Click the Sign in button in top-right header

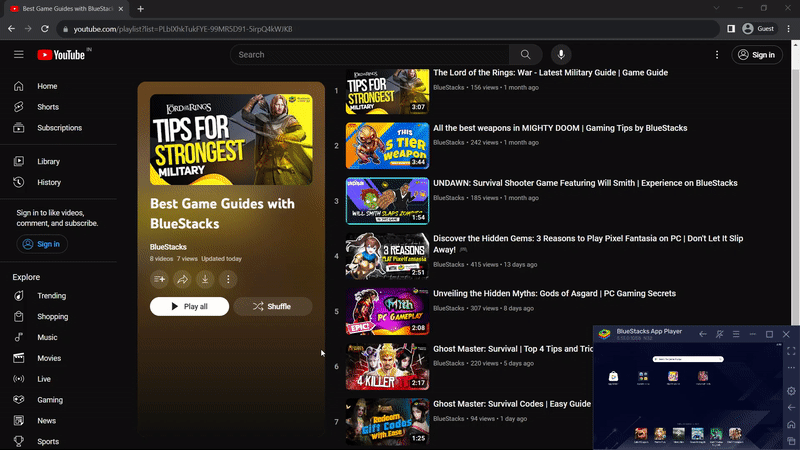tap(757, 55)
